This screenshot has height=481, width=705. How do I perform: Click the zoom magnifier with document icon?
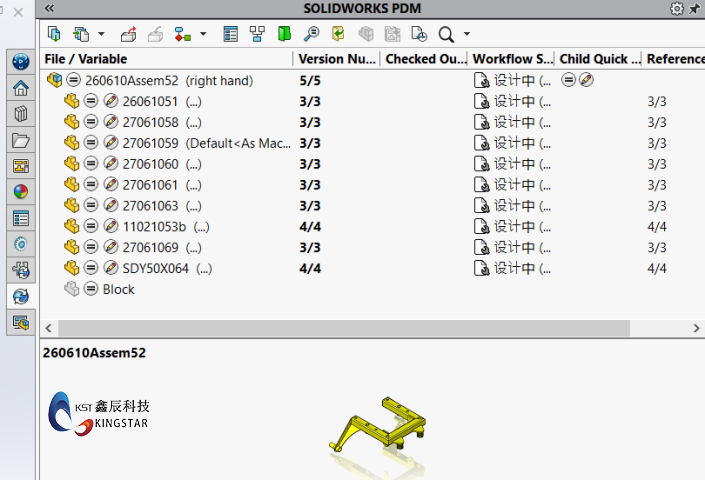point(311,34)
